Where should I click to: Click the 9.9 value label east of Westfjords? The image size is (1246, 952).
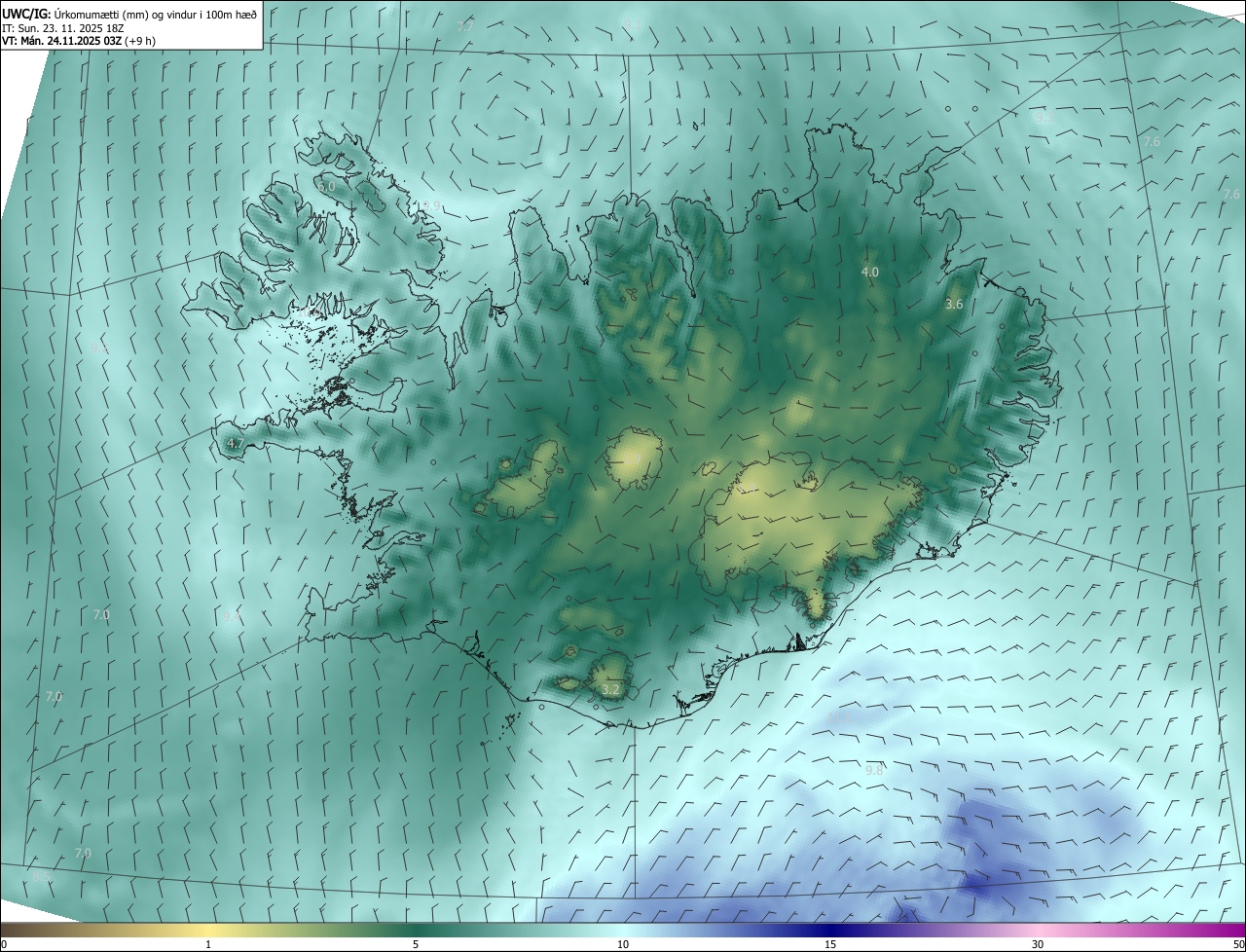[431, 206]
